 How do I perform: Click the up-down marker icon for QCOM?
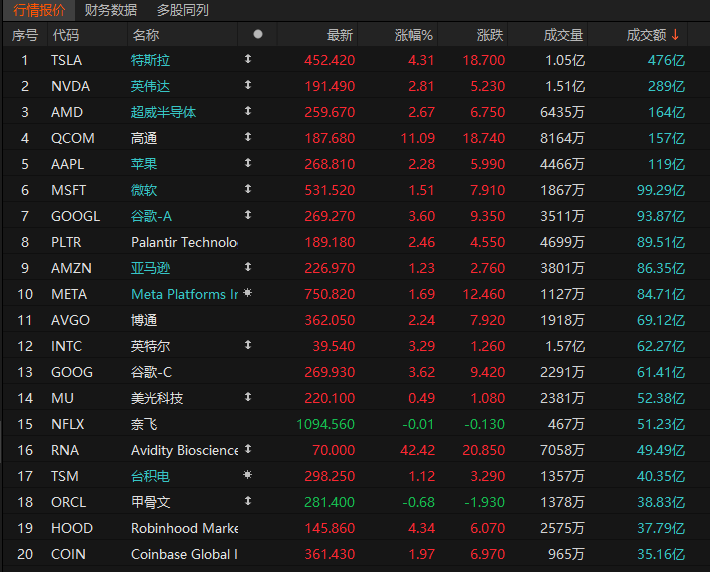tap(248, 137)
